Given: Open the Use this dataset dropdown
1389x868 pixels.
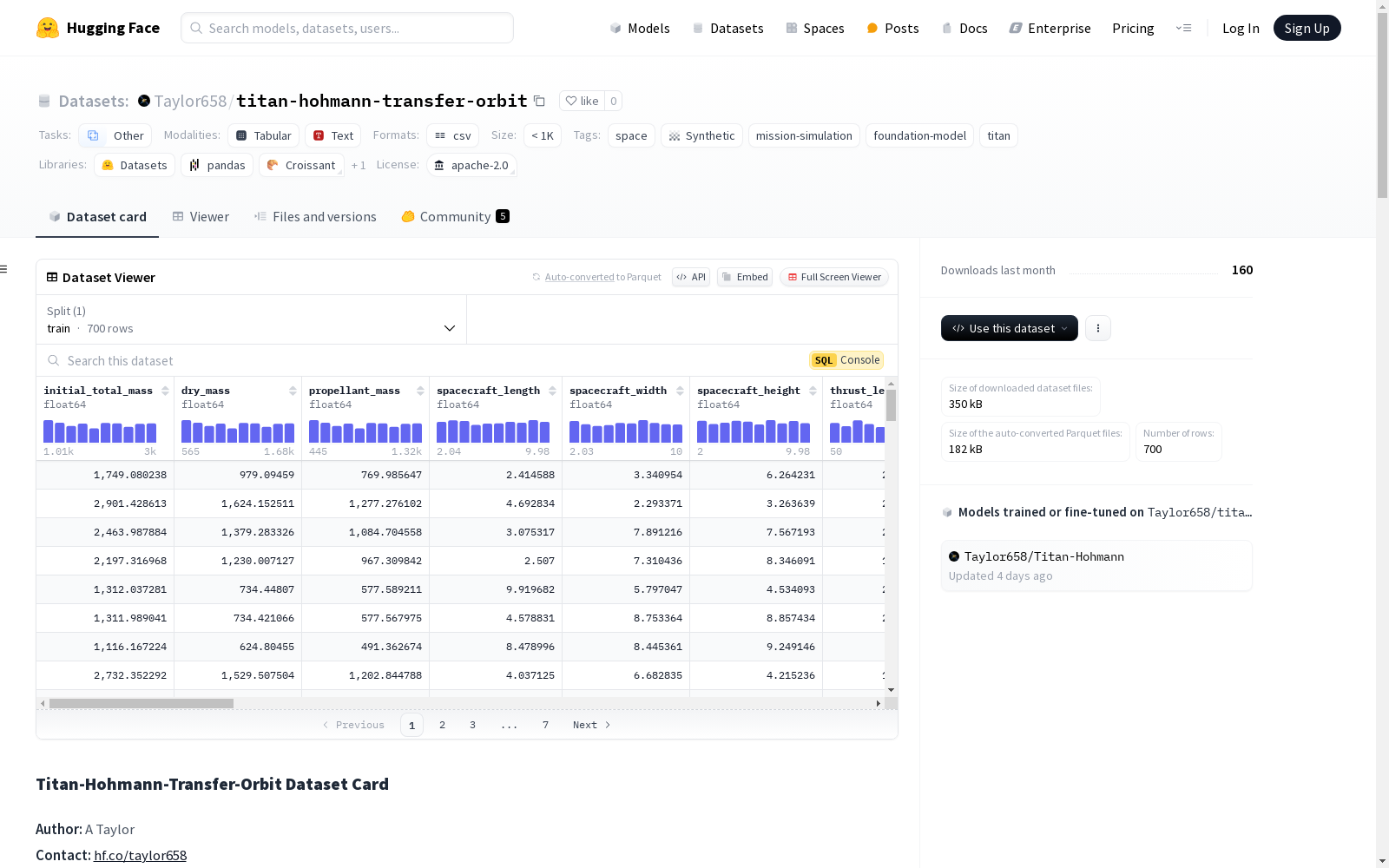Looking at the screenshot, I should click(x=1010, y=328).
